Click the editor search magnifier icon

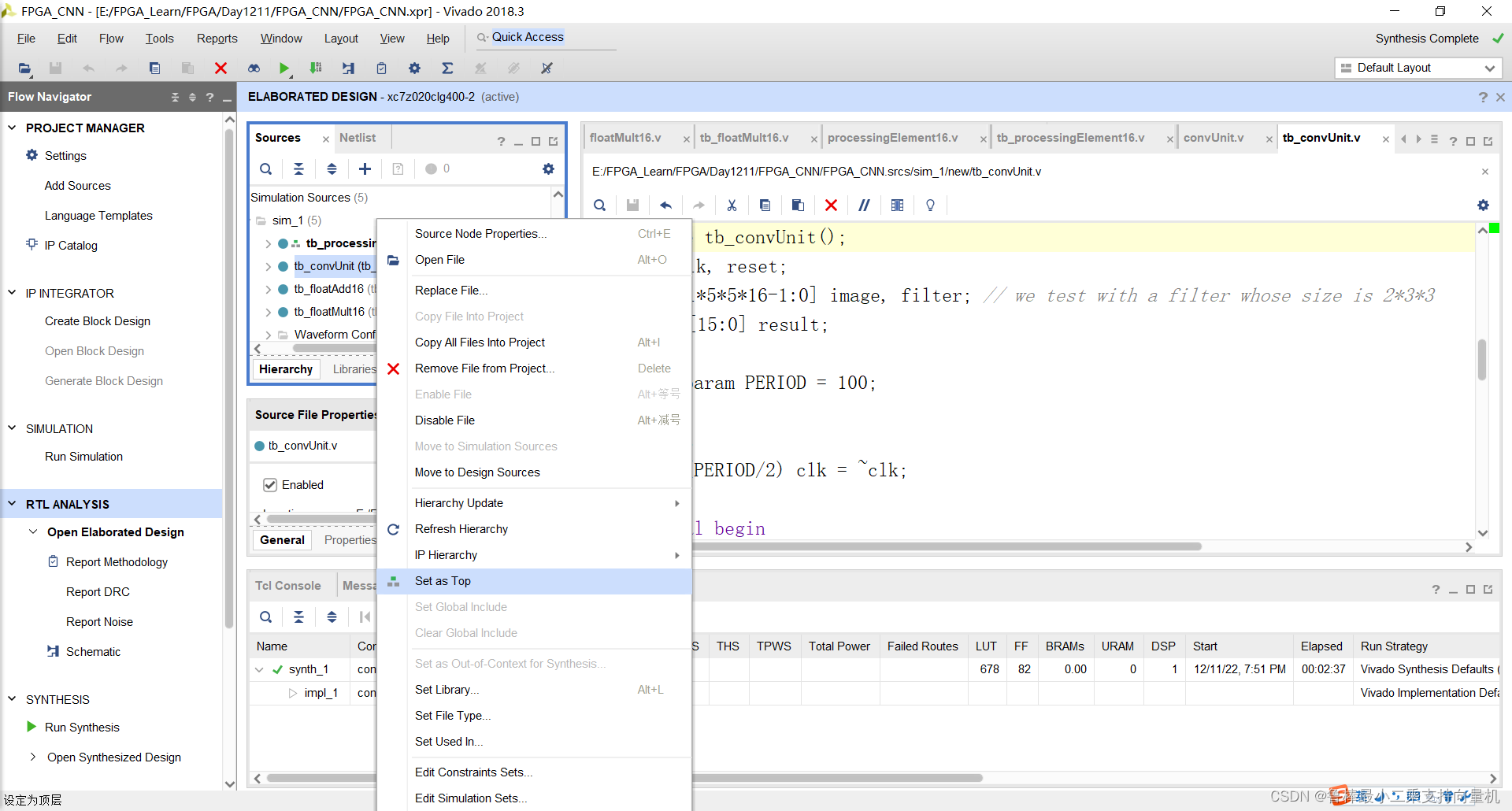point(599,205)
